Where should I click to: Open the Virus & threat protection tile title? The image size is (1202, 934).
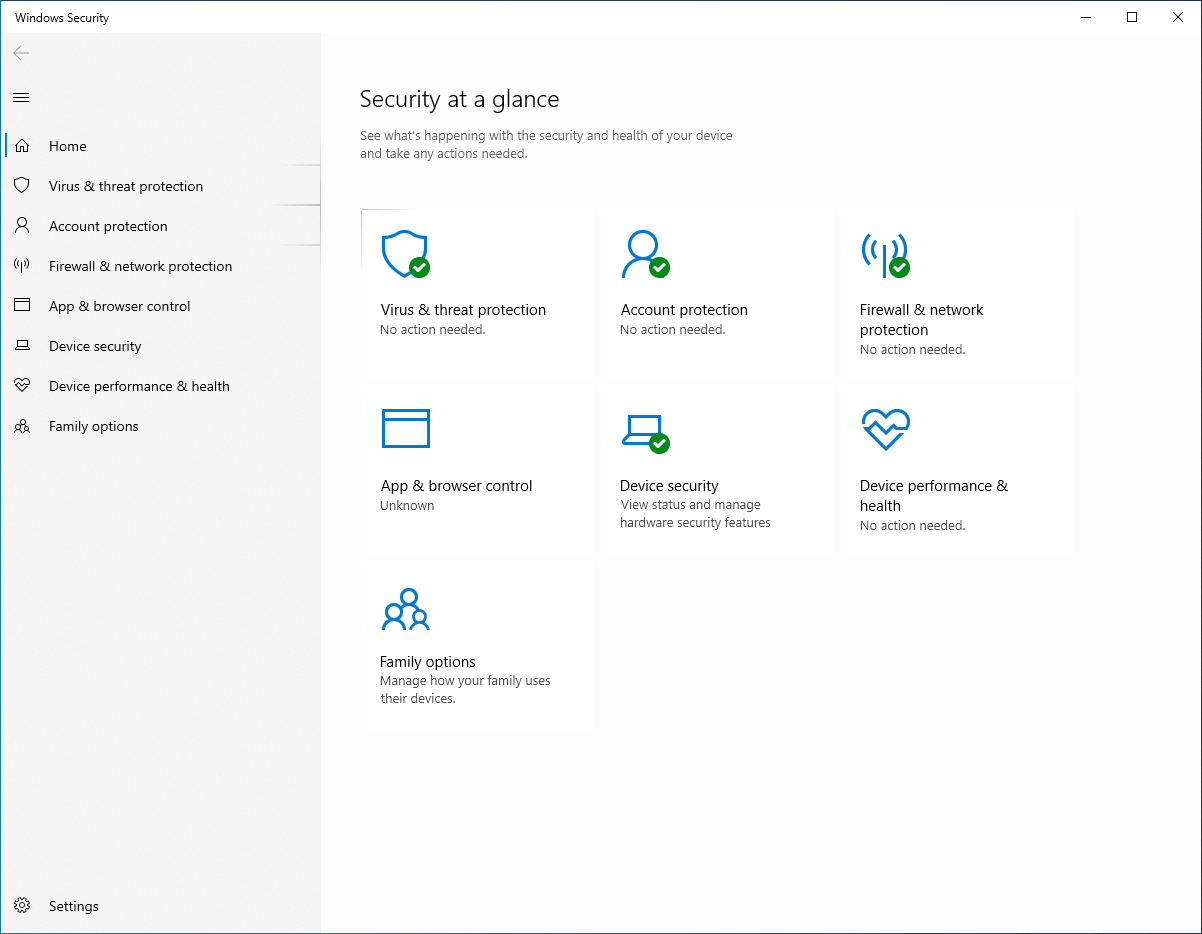463,310
